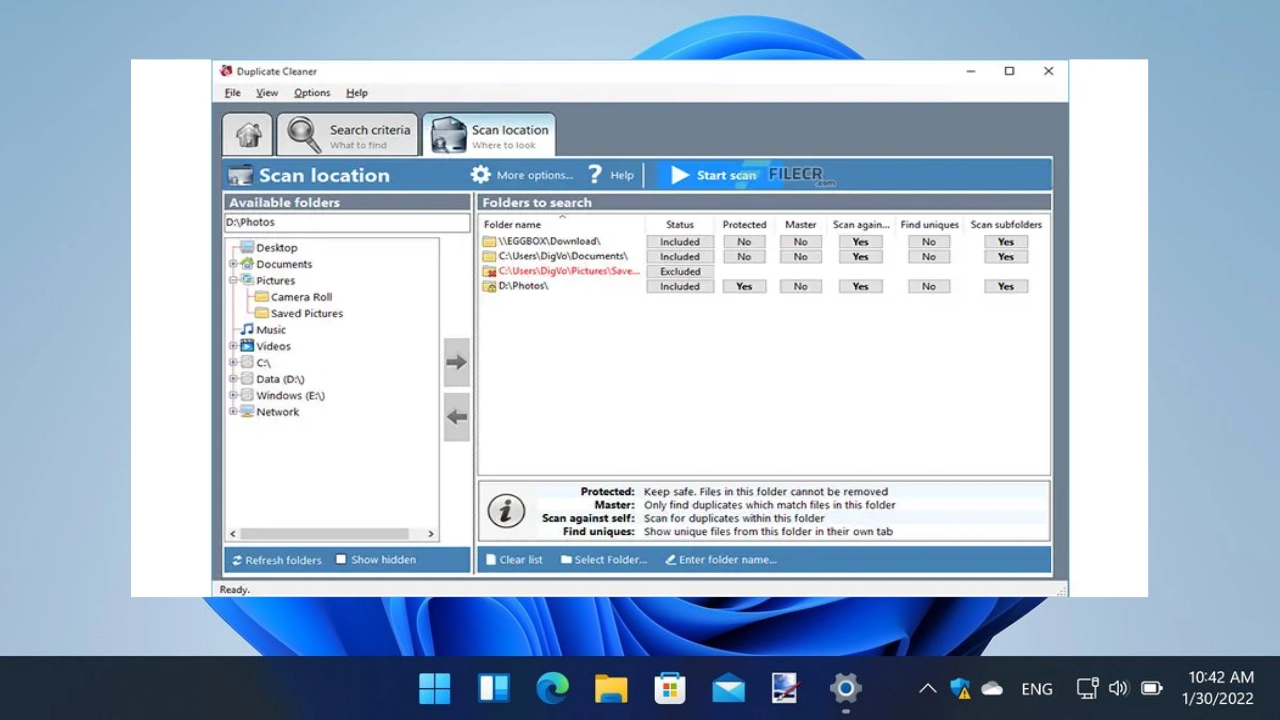Toggle Excluded status of Pictures Save row
Image resolution: width=1280 pixels, height=720 pixels.
[680, 271]
